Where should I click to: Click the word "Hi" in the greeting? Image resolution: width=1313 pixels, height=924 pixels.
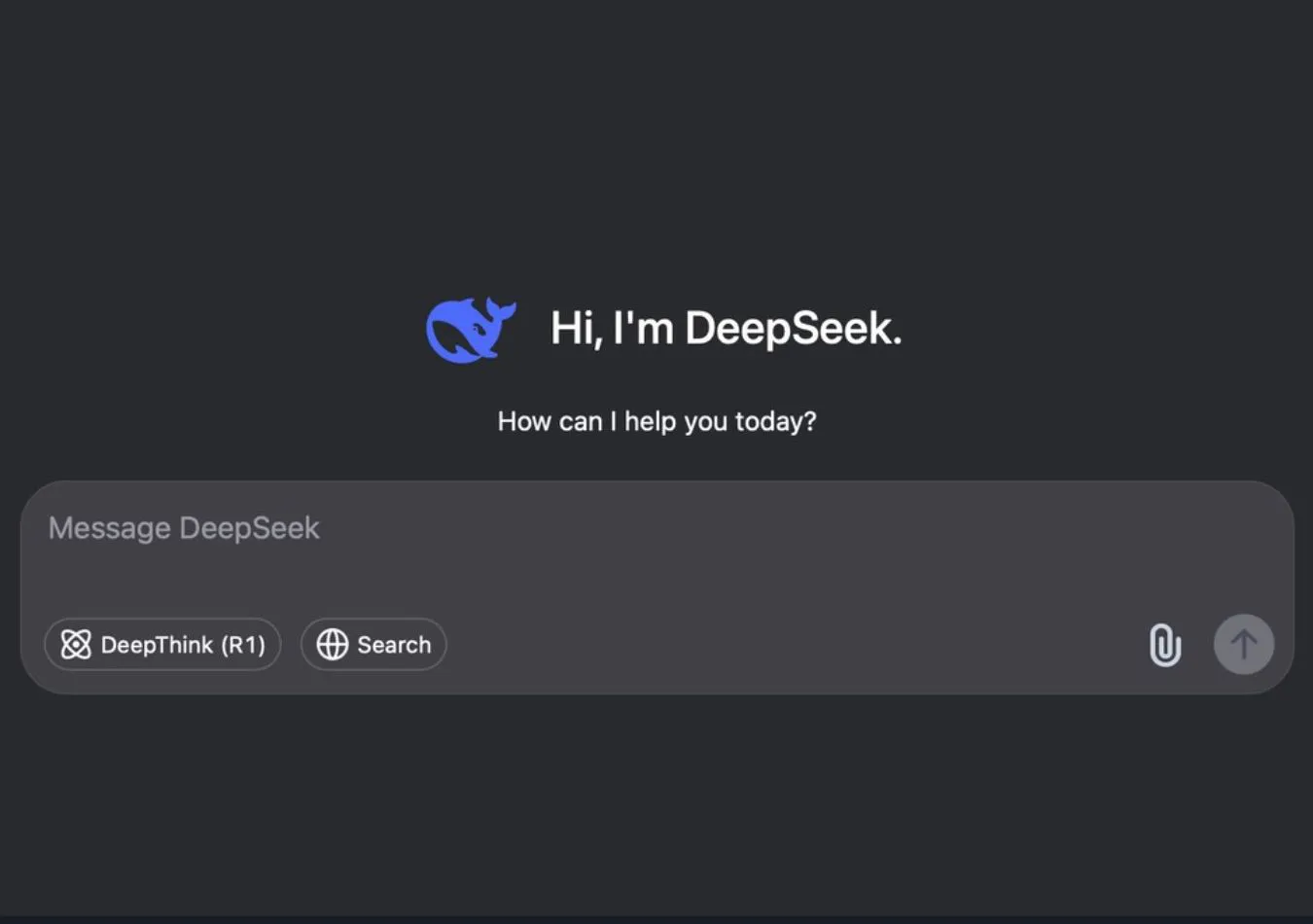click(572, 329)
